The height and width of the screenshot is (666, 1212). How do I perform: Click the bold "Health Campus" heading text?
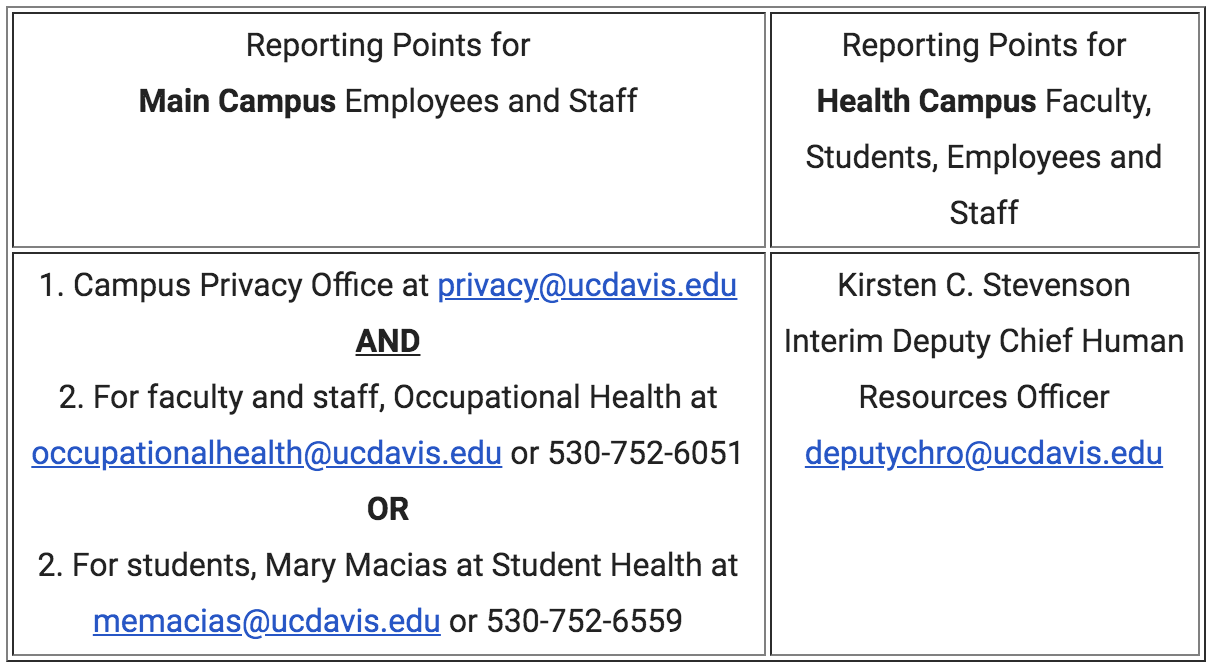coord(926,101)
